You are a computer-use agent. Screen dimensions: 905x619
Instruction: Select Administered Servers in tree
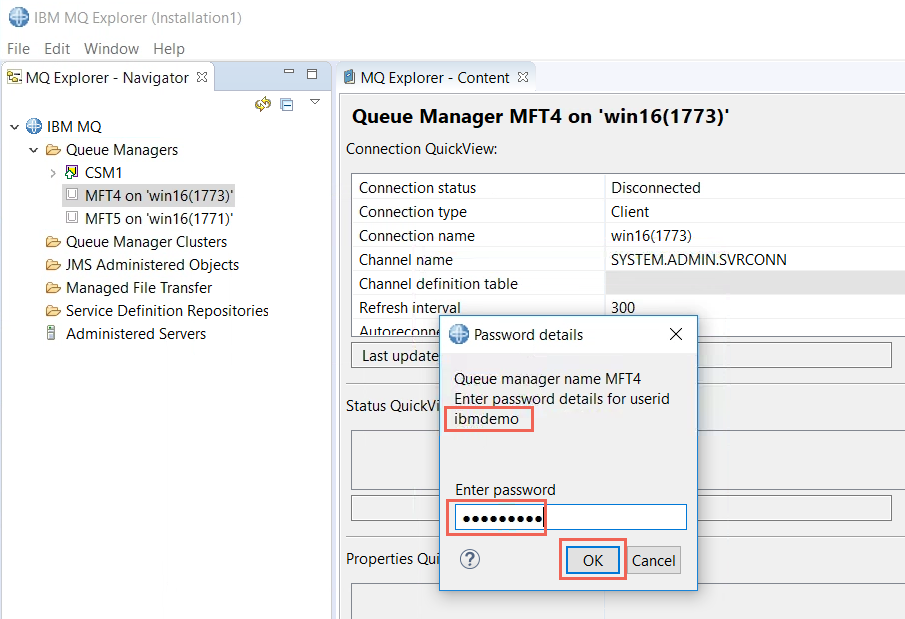tap(136, 334)
